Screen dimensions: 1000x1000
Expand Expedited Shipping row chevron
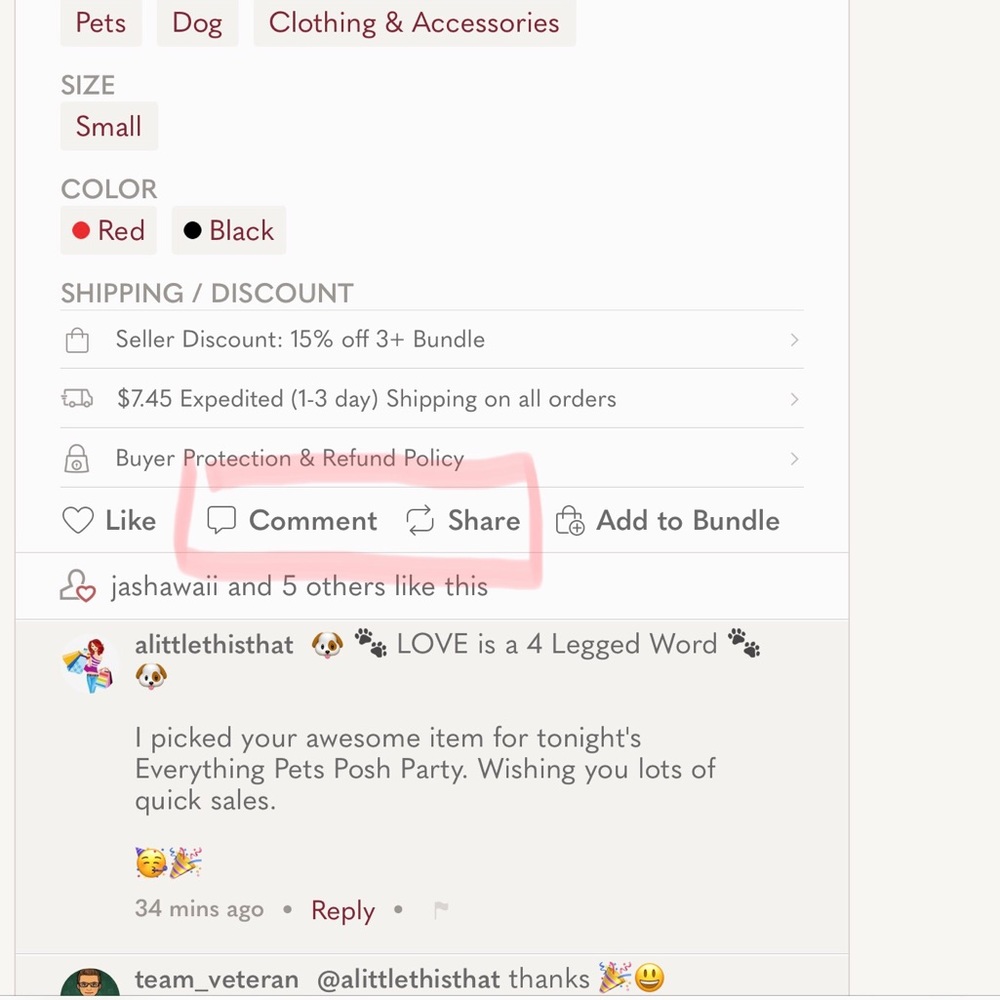click(x=794, y=399)
